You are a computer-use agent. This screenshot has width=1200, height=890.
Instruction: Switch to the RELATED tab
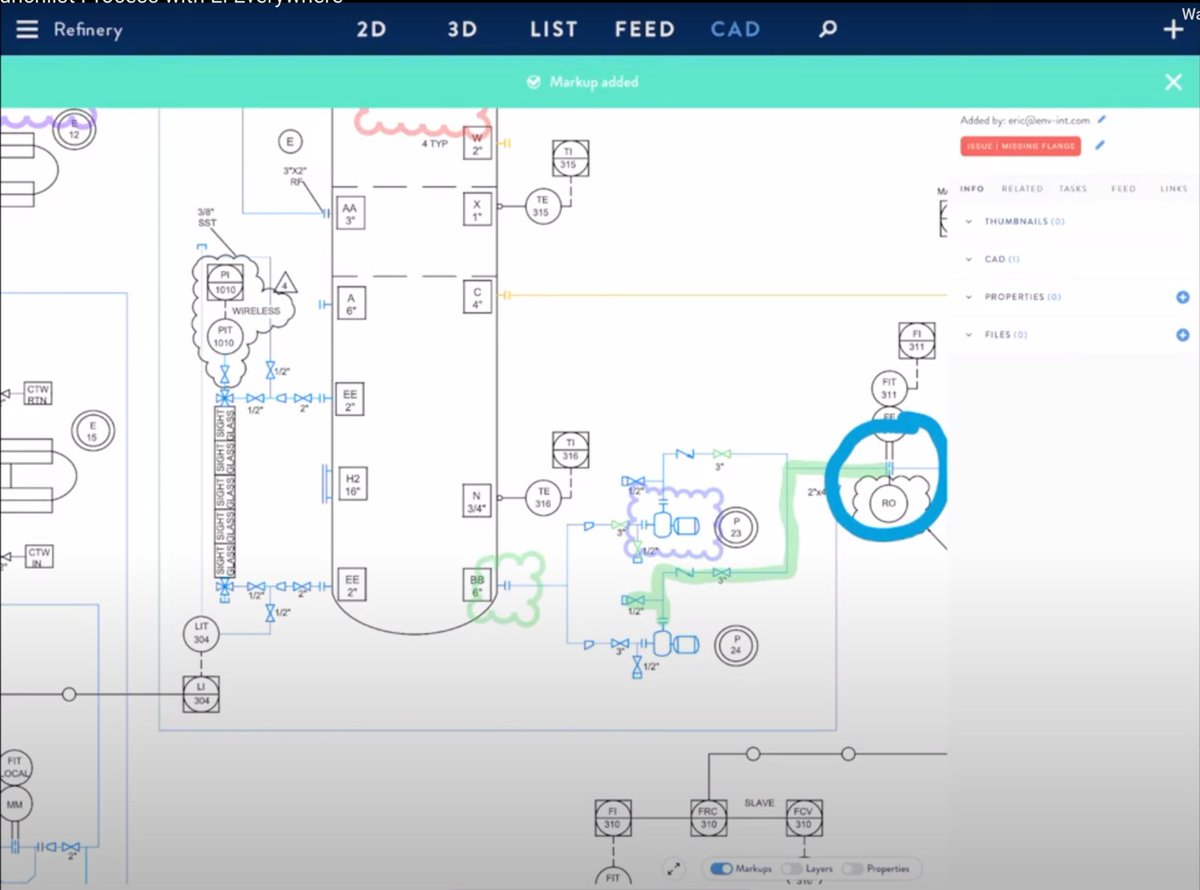(1021, 188)
